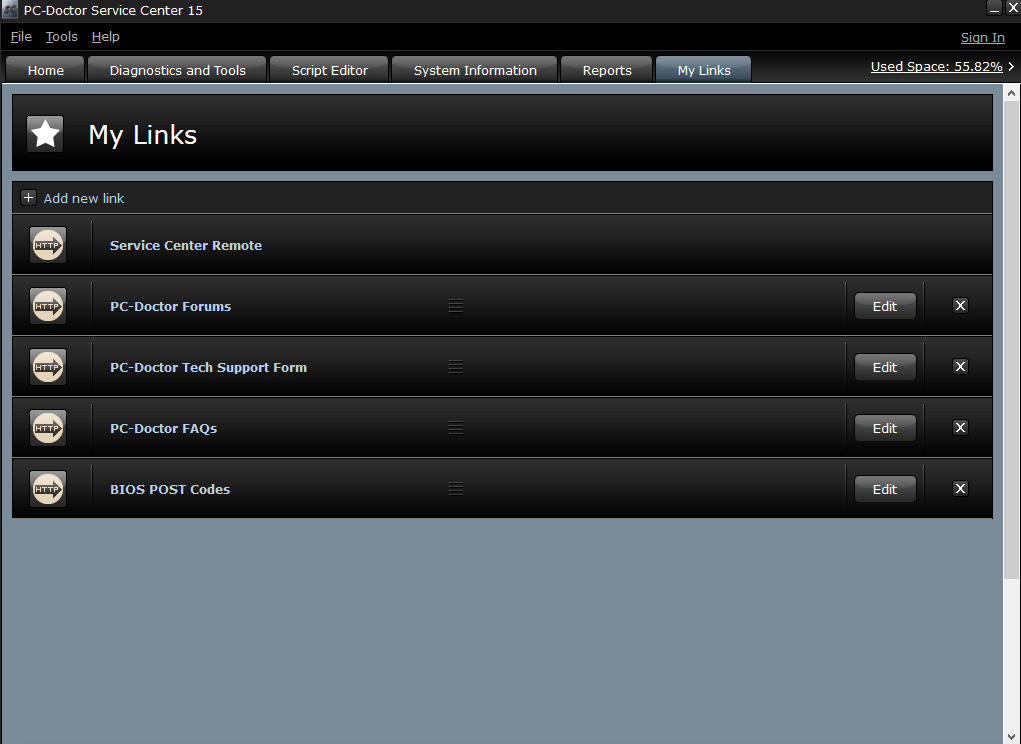Open the BIOS POST Codes link text
1021x744 pixels.
pyautogui.click(x=170, y=489)
